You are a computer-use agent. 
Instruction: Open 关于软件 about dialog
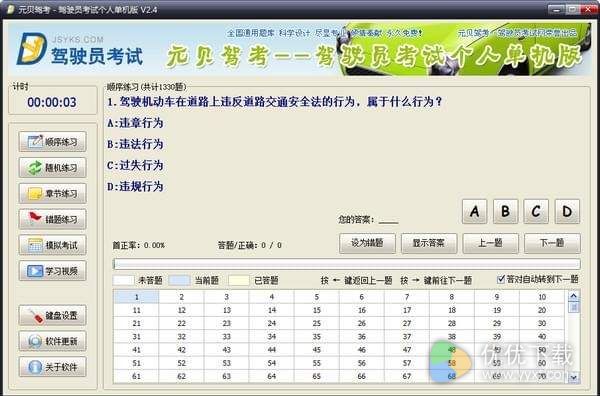pos(52,367)
